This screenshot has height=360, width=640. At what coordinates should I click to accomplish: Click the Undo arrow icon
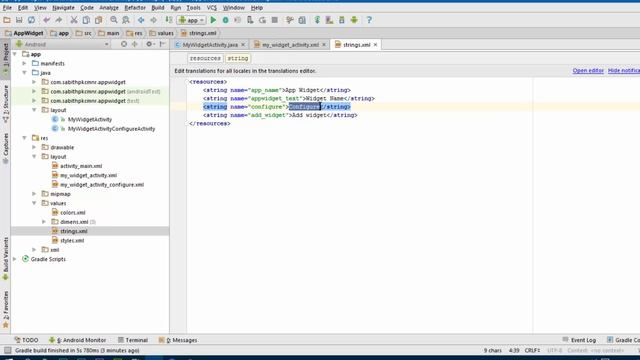coord(47,20)
